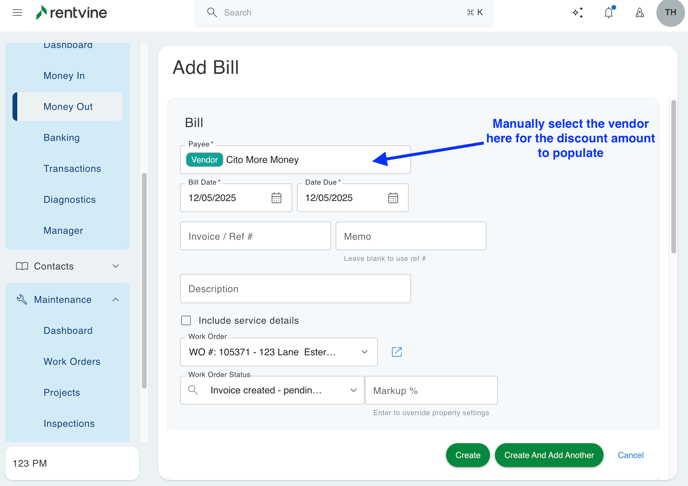Open the Date Due calendar picker
Image resolution: width=688 pixels, height=486 pixels.
(x=393, y=198)
